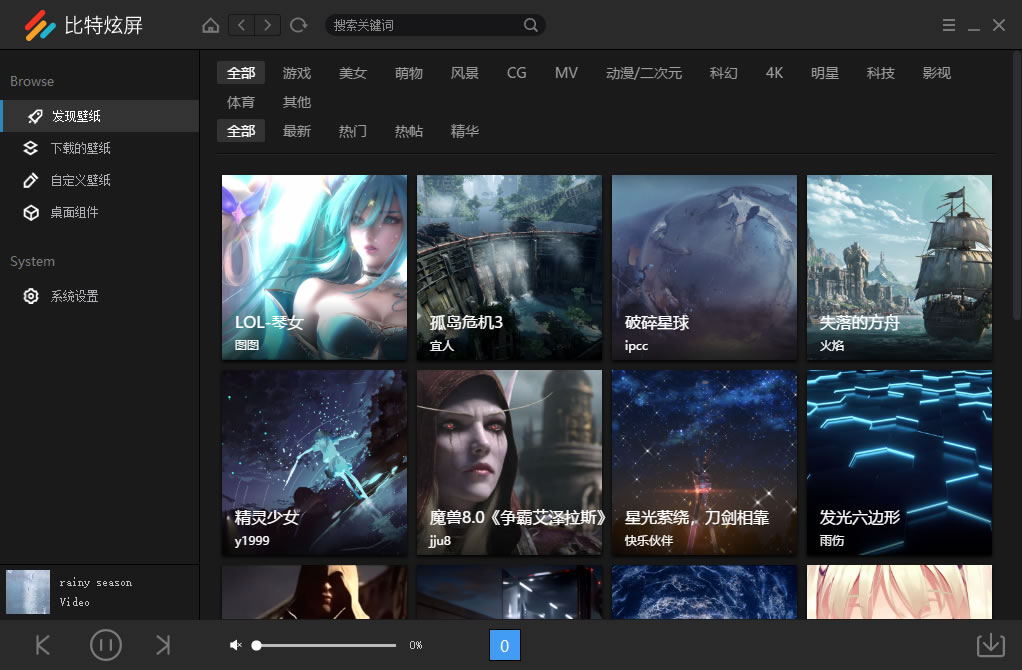Open the pink-haired anime wallpaper thumbnail
1022x670 pixels.
[899, 592]
